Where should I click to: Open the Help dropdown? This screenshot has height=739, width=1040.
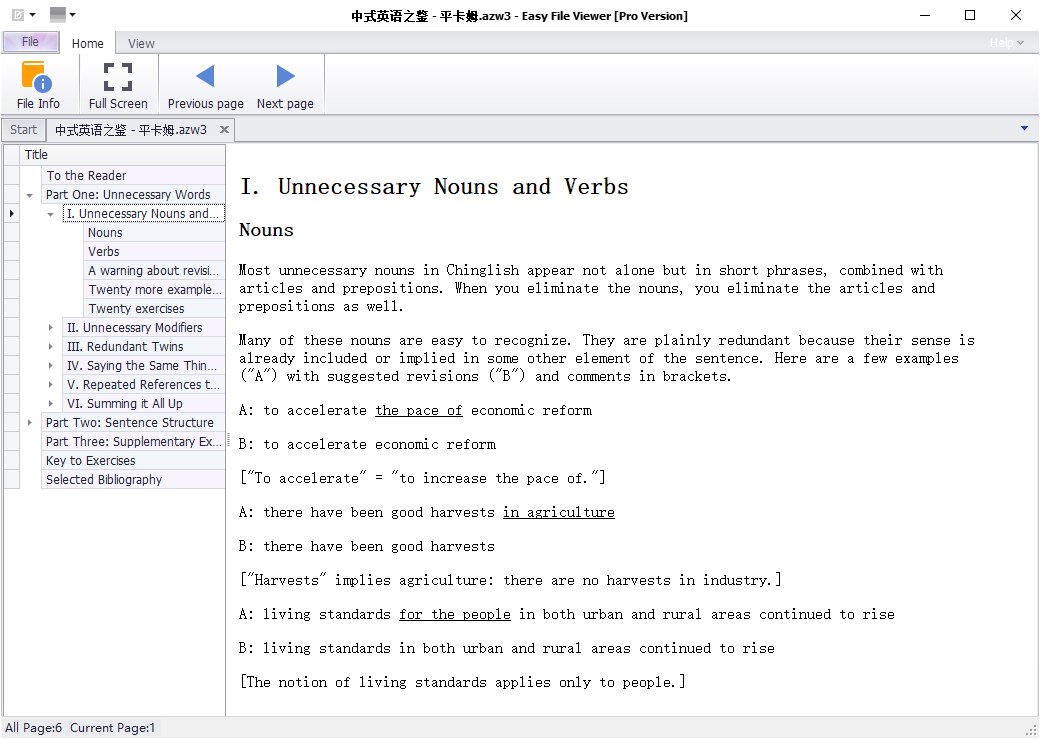tap(1006, 42)
